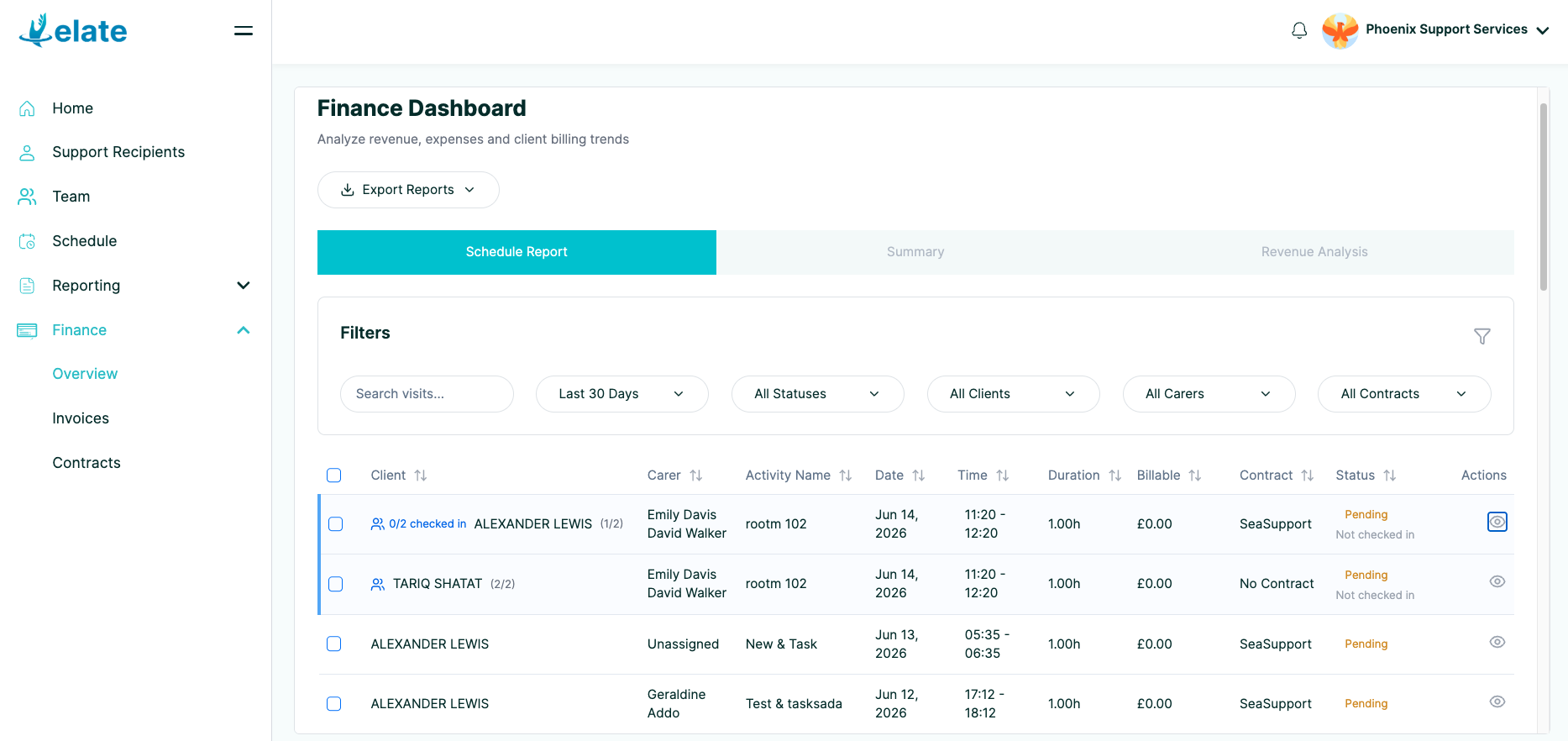Screen dimensions: 1568x741
Task: Click 'Unassigned' carer in New & Task row
Action: tap(683, 644)
